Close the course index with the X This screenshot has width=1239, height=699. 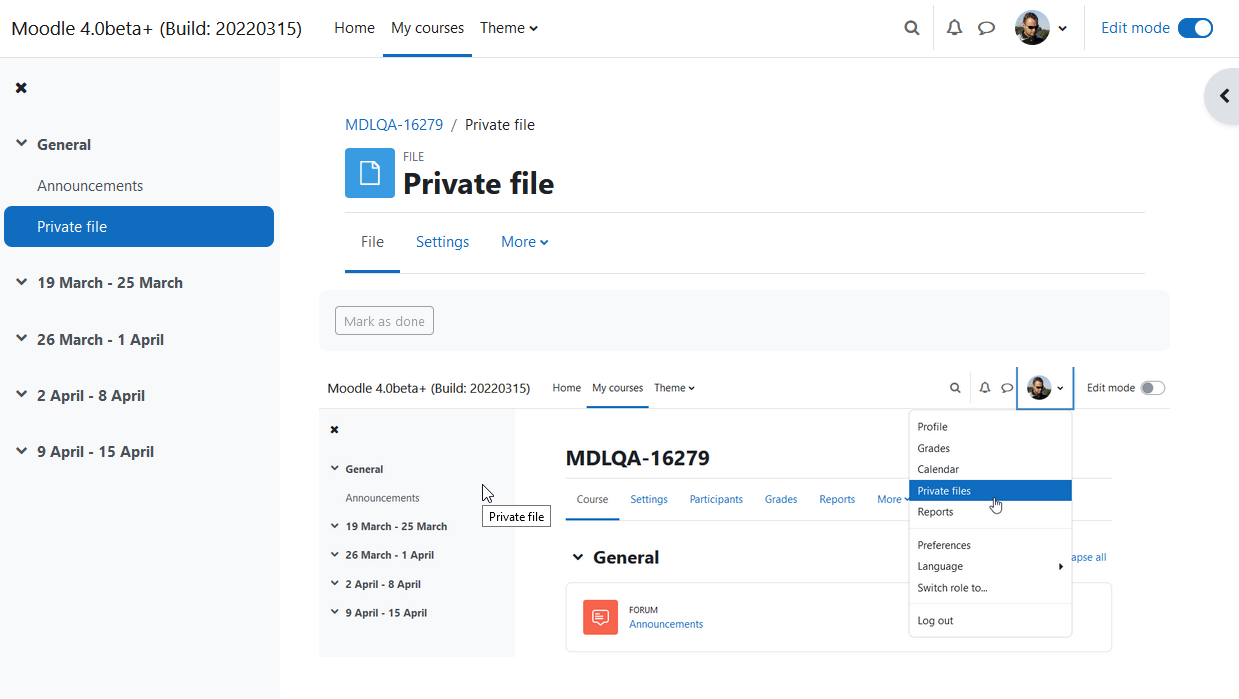click(x=21, y=88)
